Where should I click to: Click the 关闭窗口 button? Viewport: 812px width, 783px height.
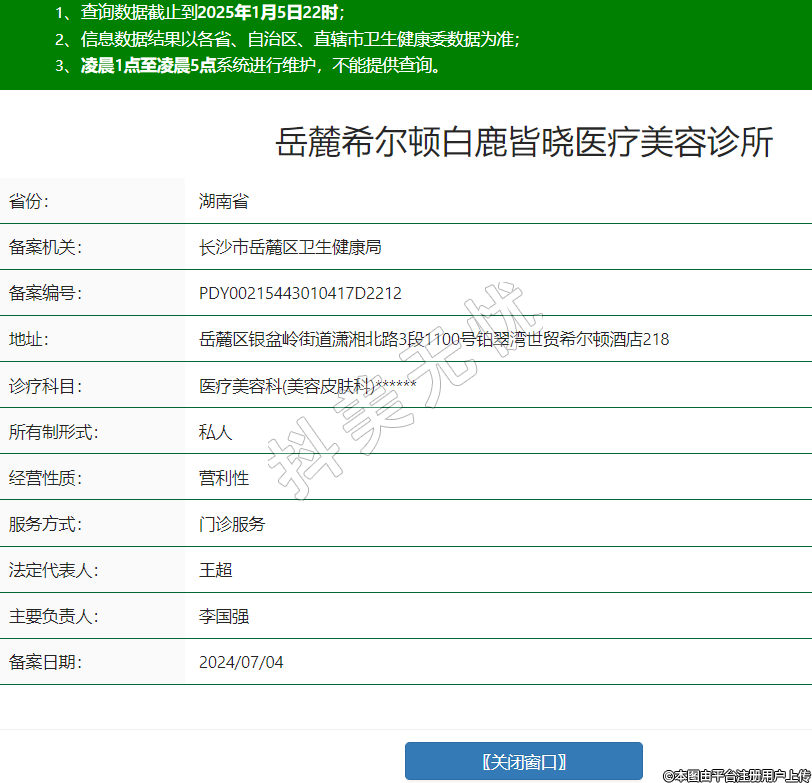pyautogui.click(x=523, y=761)
